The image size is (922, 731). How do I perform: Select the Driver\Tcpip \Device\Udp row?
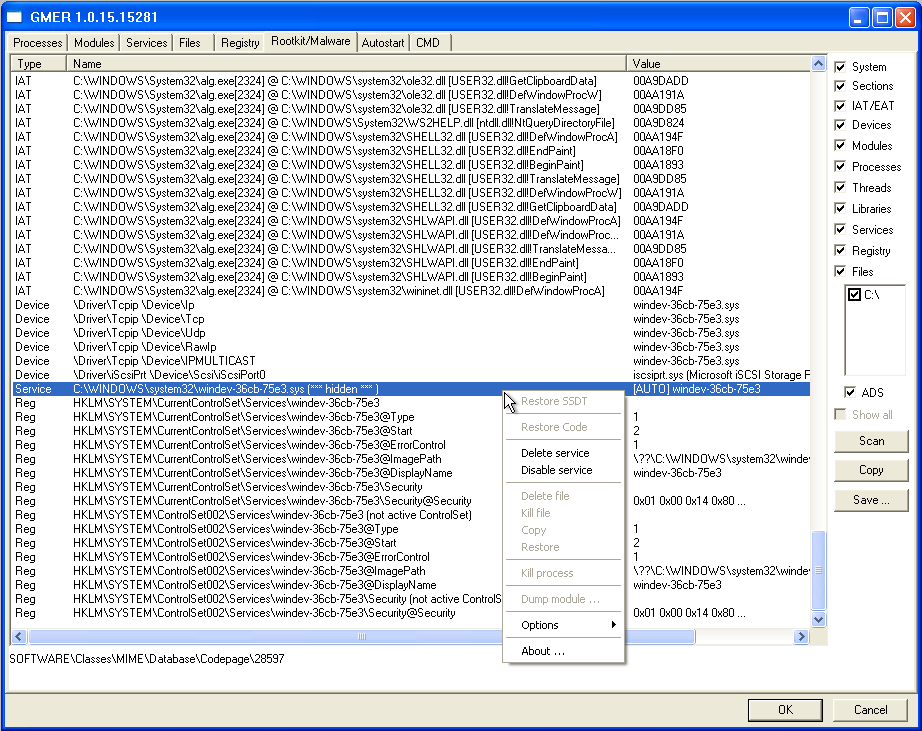pyautogui.click(x=320, y=333)
